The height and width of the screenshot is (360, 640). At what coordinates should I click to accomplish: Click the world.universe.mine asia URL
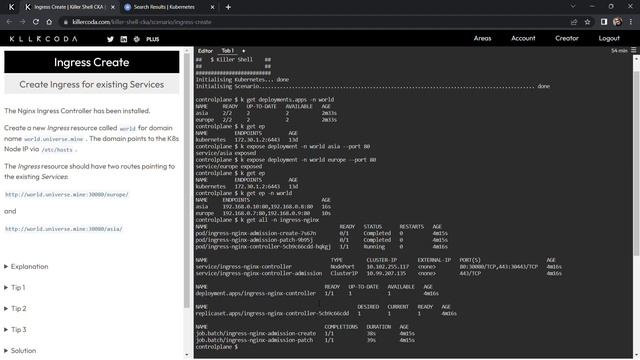coord(64,229)
